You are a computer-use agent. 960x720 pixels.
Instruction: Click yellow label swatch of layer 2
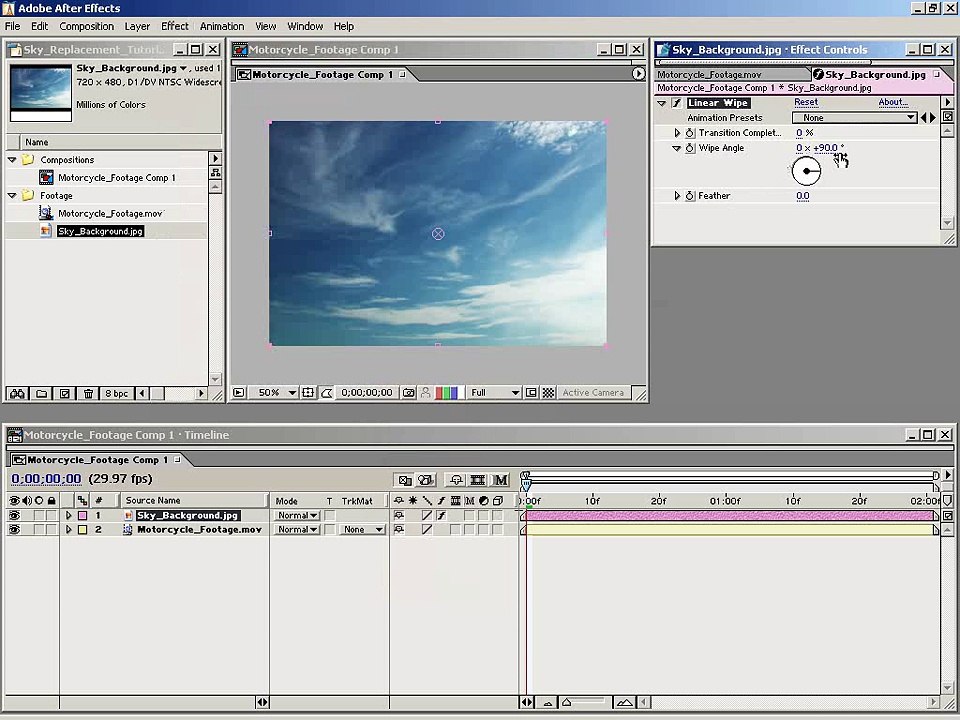[83, 530]
